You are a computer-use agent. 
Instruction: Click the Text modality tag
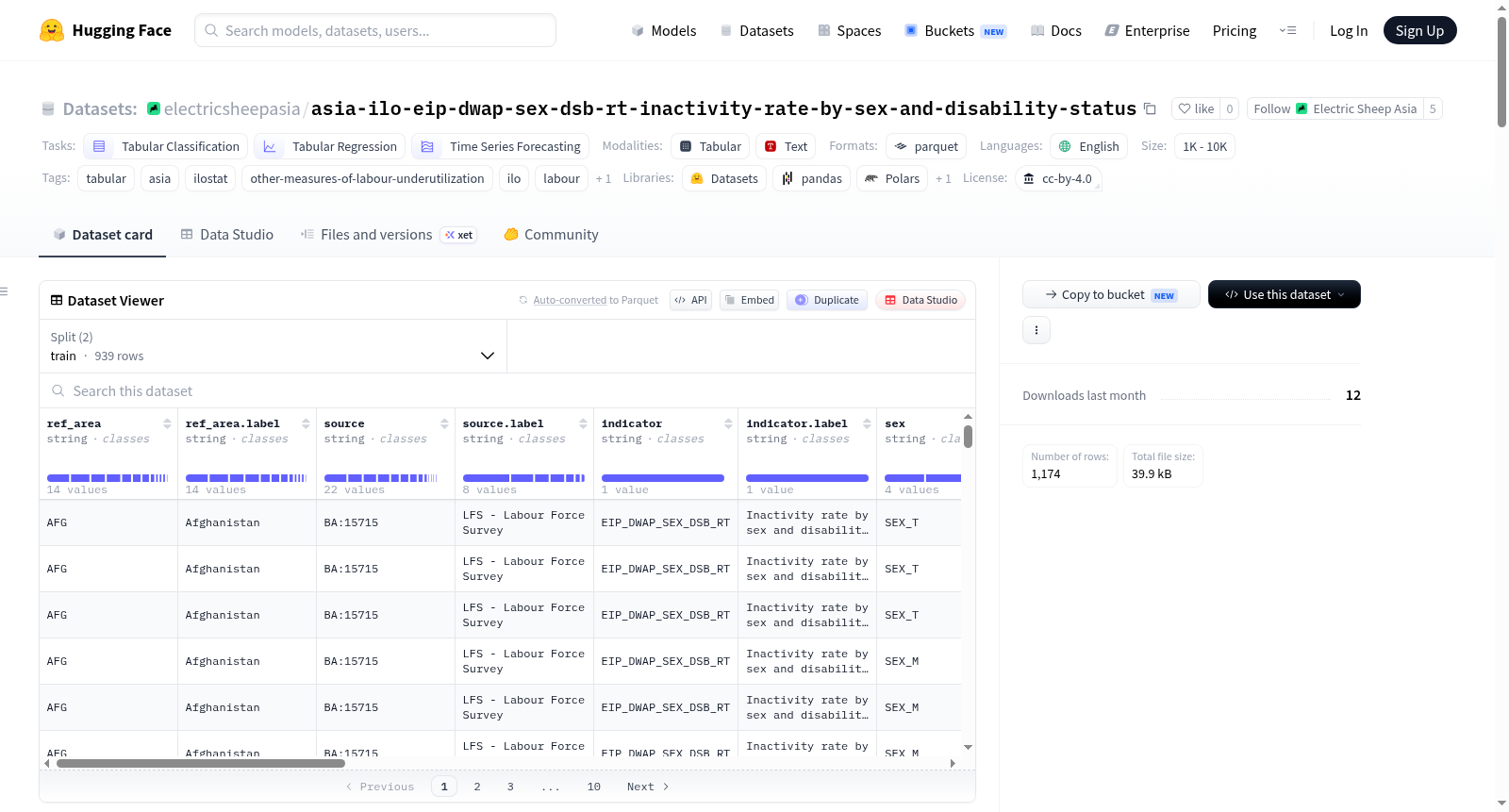(786, 146)
